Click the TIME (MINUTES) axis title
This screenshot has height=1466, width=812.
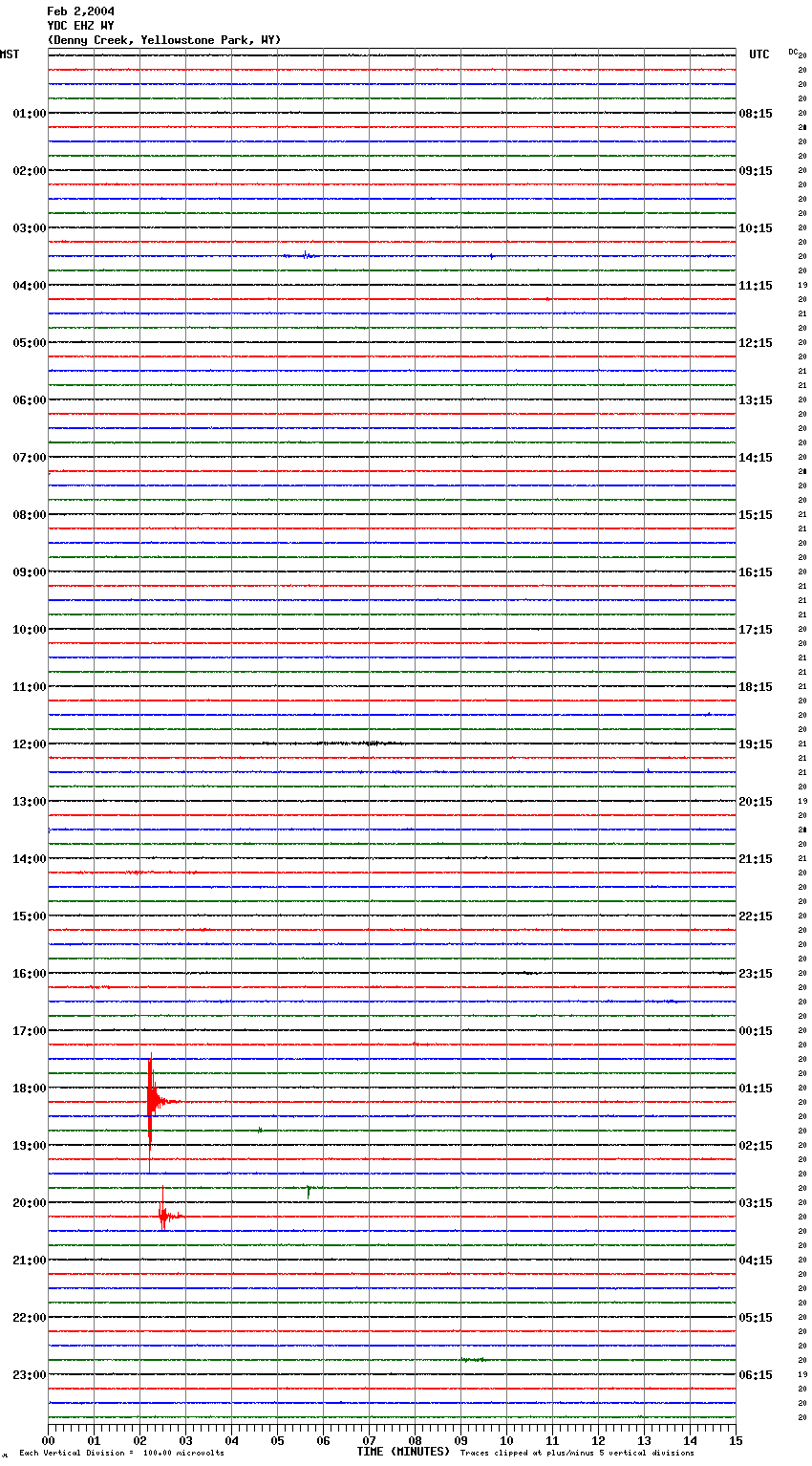click(403, 1452)
